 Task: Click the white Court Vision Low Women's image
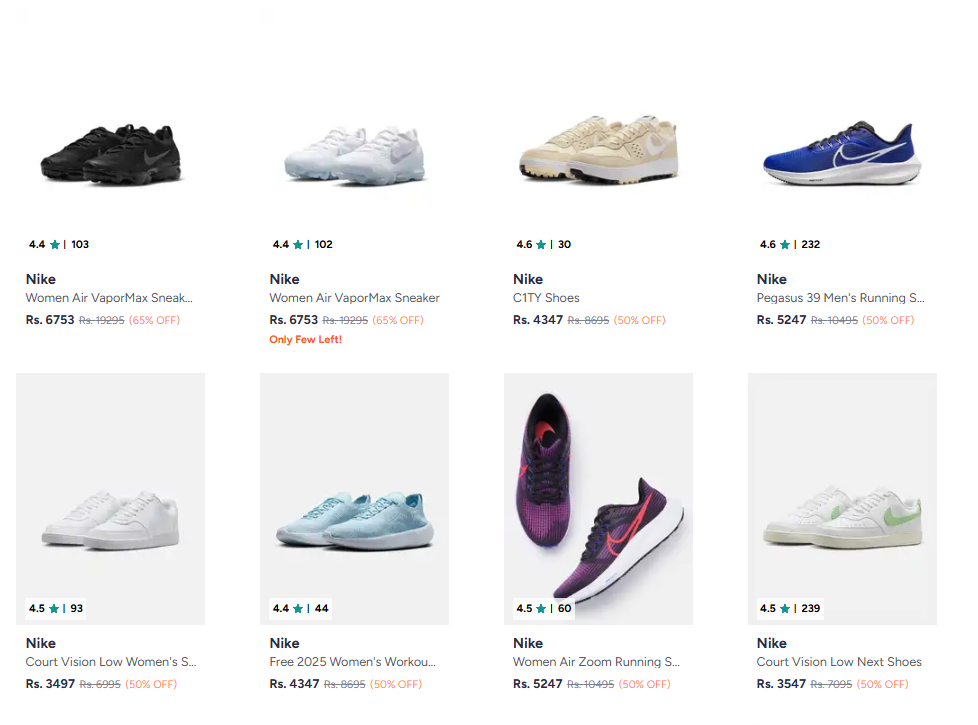[x=110, y=520]
